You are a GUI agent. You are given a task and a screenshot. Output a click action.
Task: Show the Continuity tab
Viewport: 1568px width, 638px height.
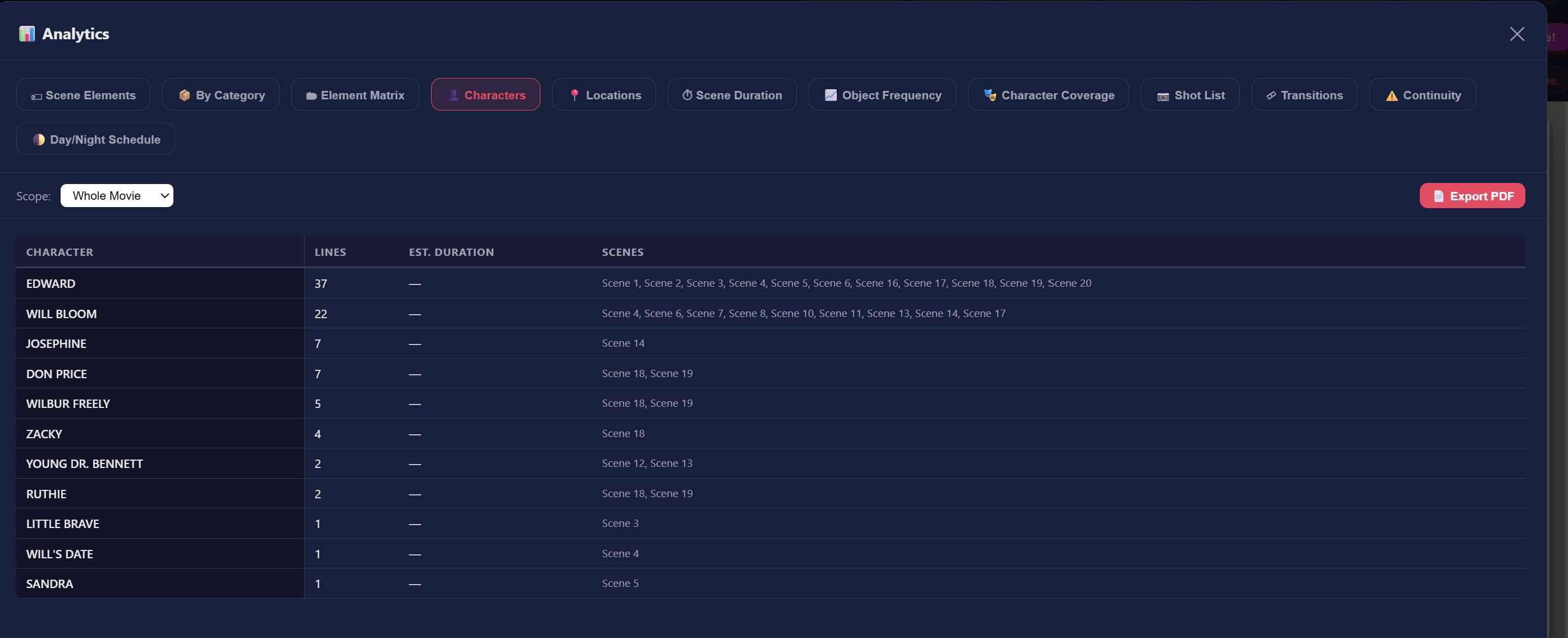[1422, 95]
